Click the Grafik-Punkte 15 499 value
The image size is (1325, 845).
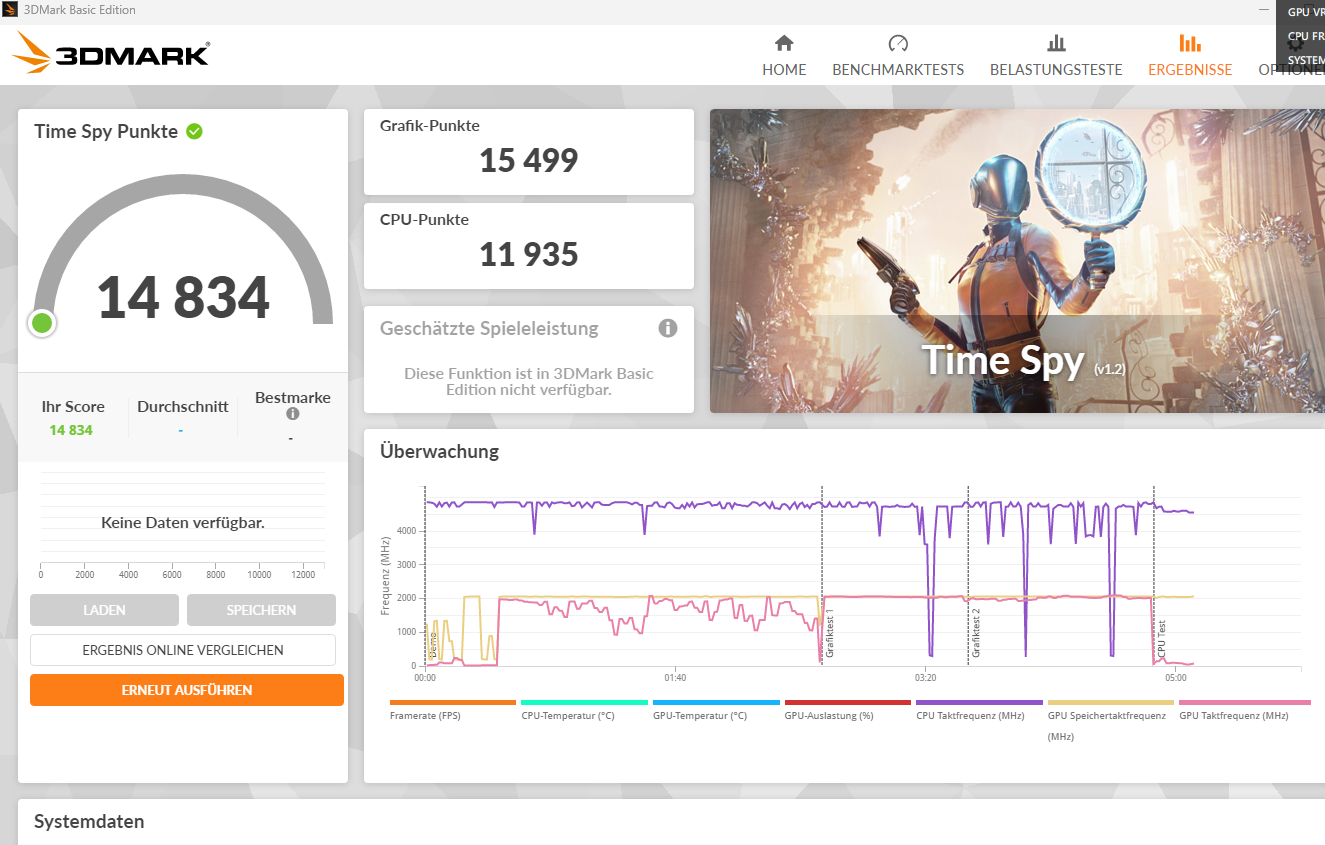click(x=529, y=160)
